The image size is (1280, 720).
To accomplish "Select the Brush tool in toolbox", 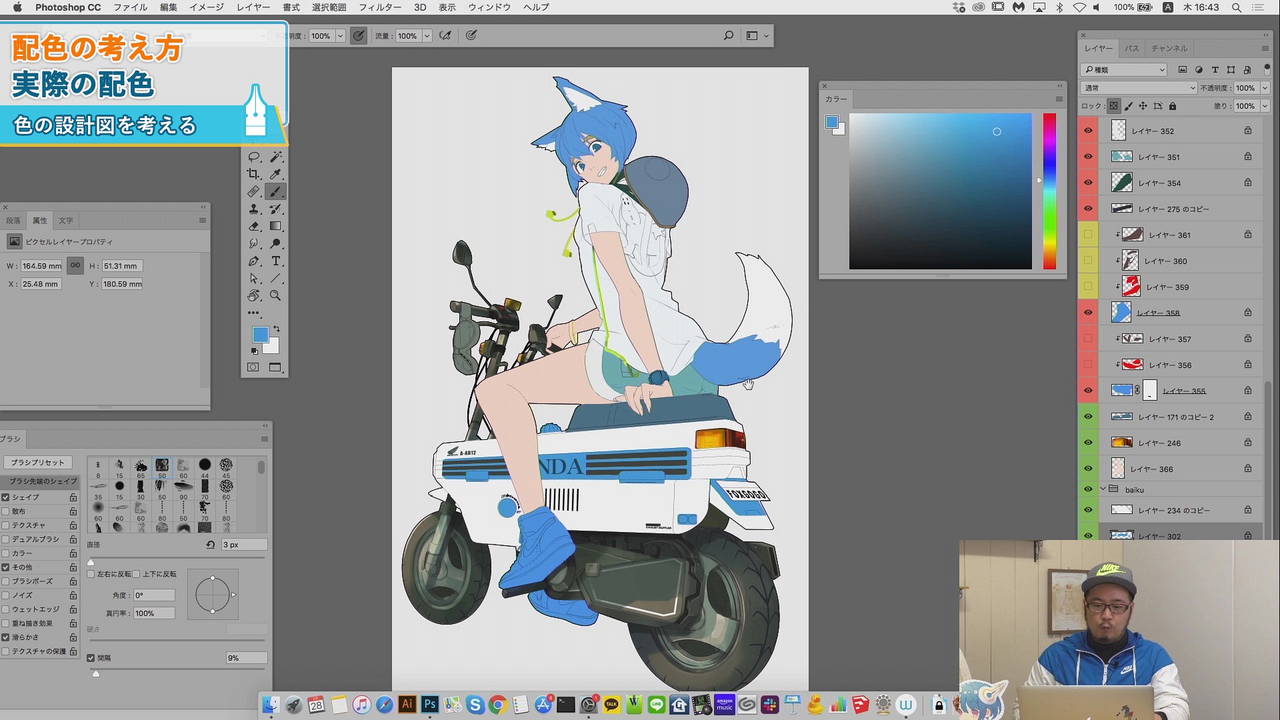I will point(275,192).
